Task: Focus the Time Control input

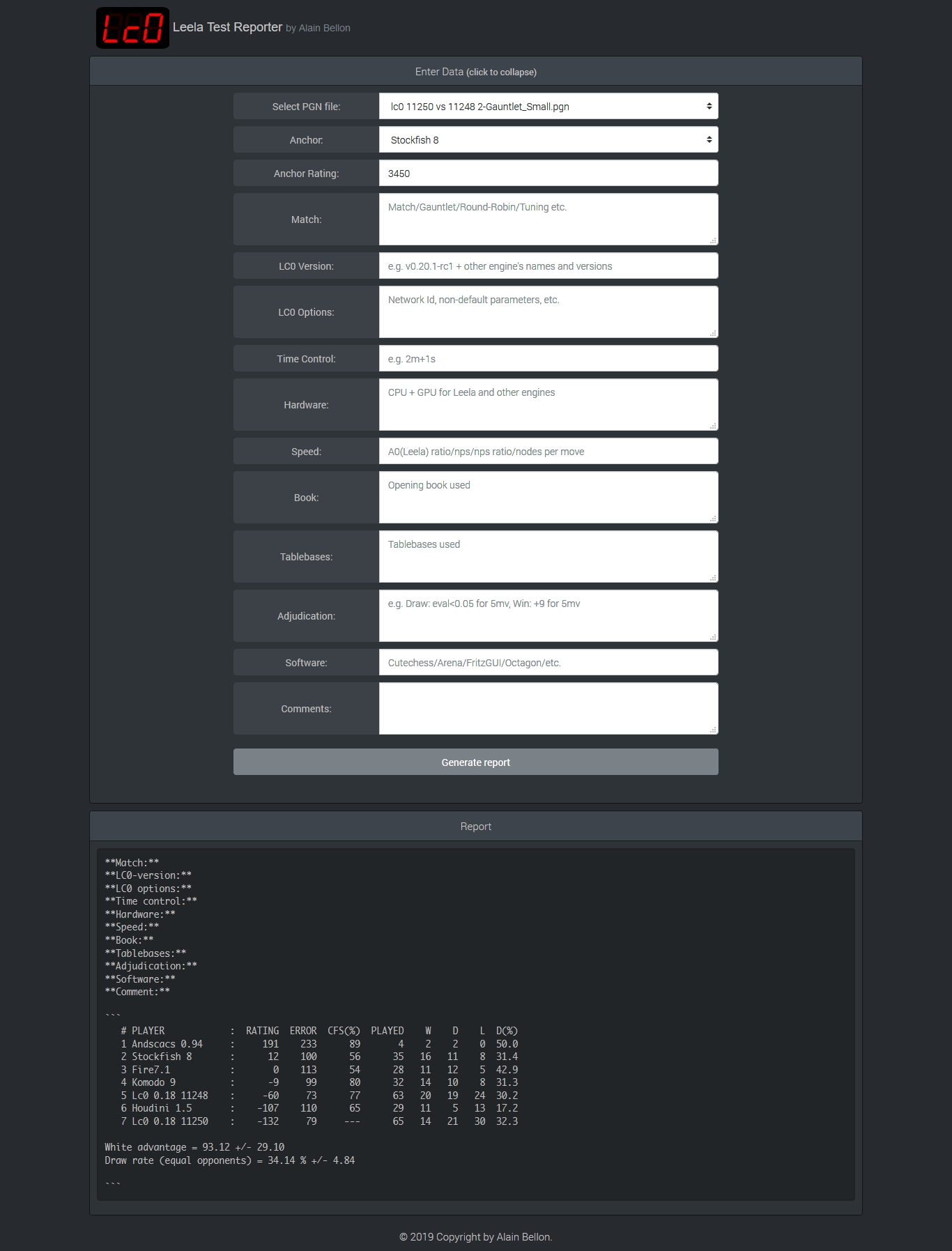Action: pos(548,359)
